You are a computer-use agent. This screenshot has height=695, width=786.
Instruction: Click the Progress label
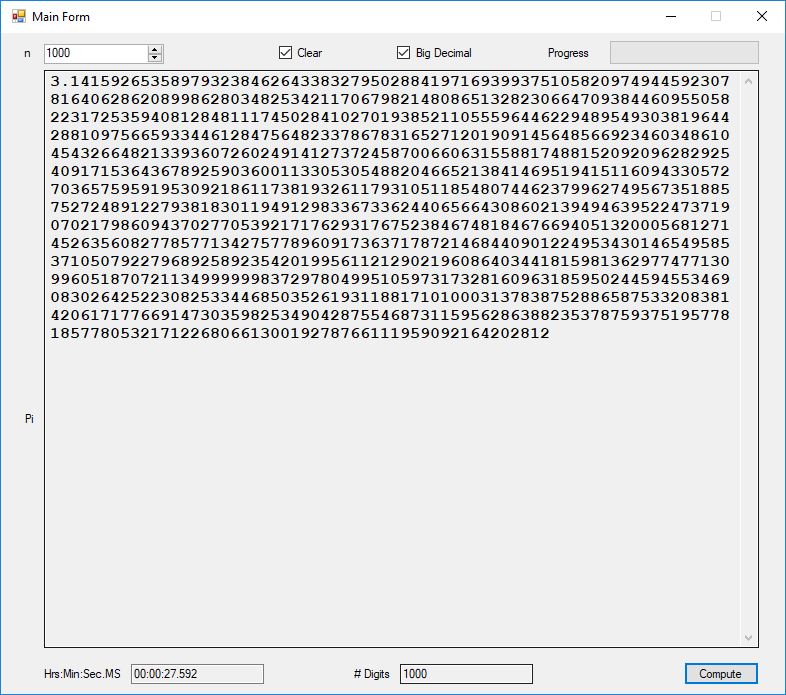(x=568, y=53)
